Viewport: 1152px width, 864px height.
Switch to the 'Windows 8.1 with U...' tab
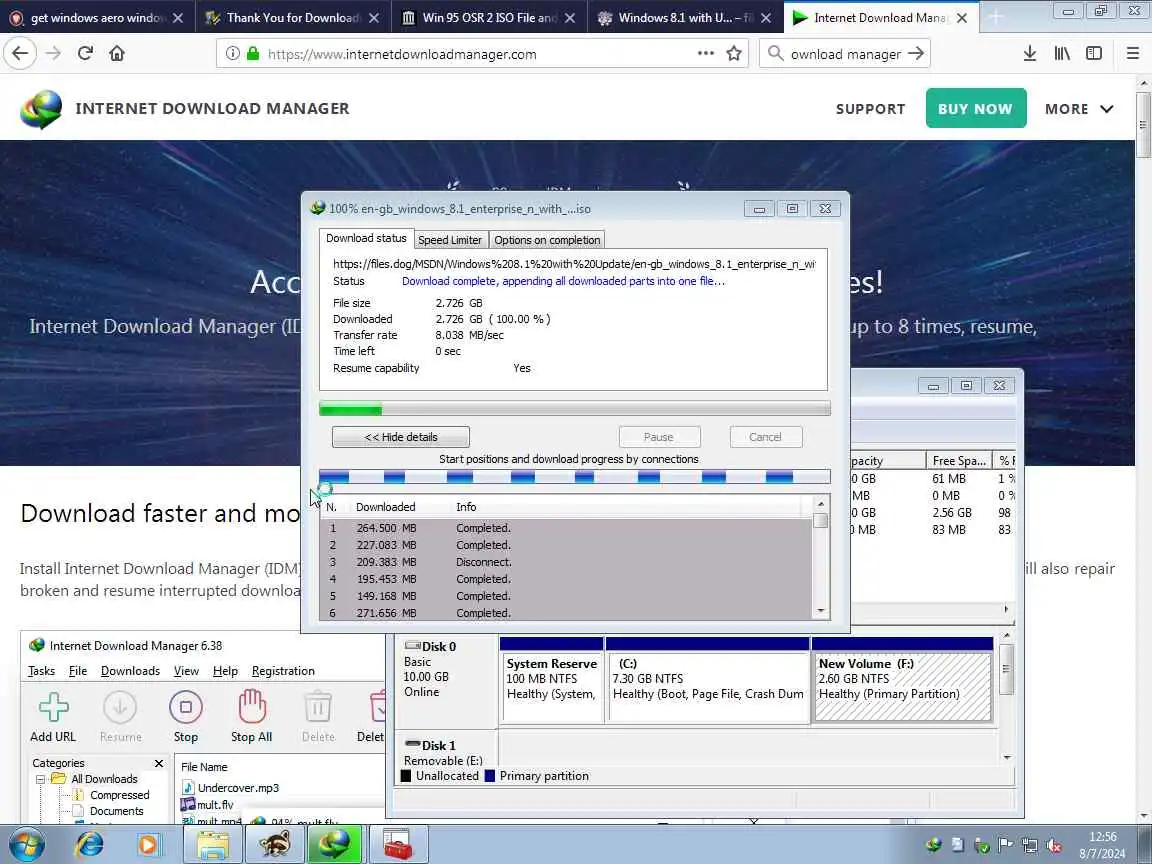pos(675,18)
